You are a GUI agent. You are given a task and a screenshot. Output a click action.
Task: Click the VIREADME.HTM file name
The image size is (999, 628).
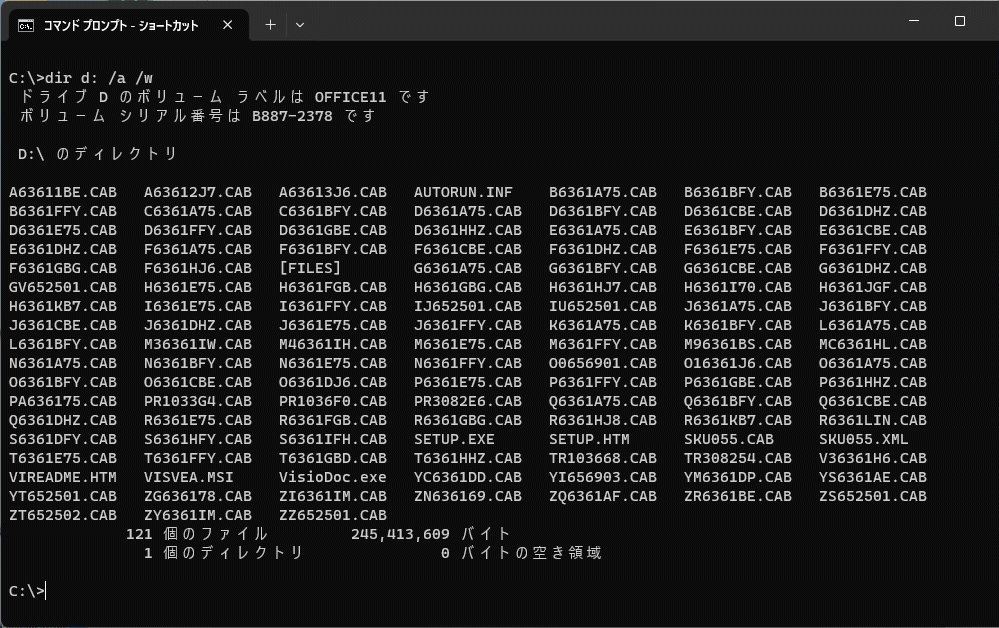[x=62, y=477]
